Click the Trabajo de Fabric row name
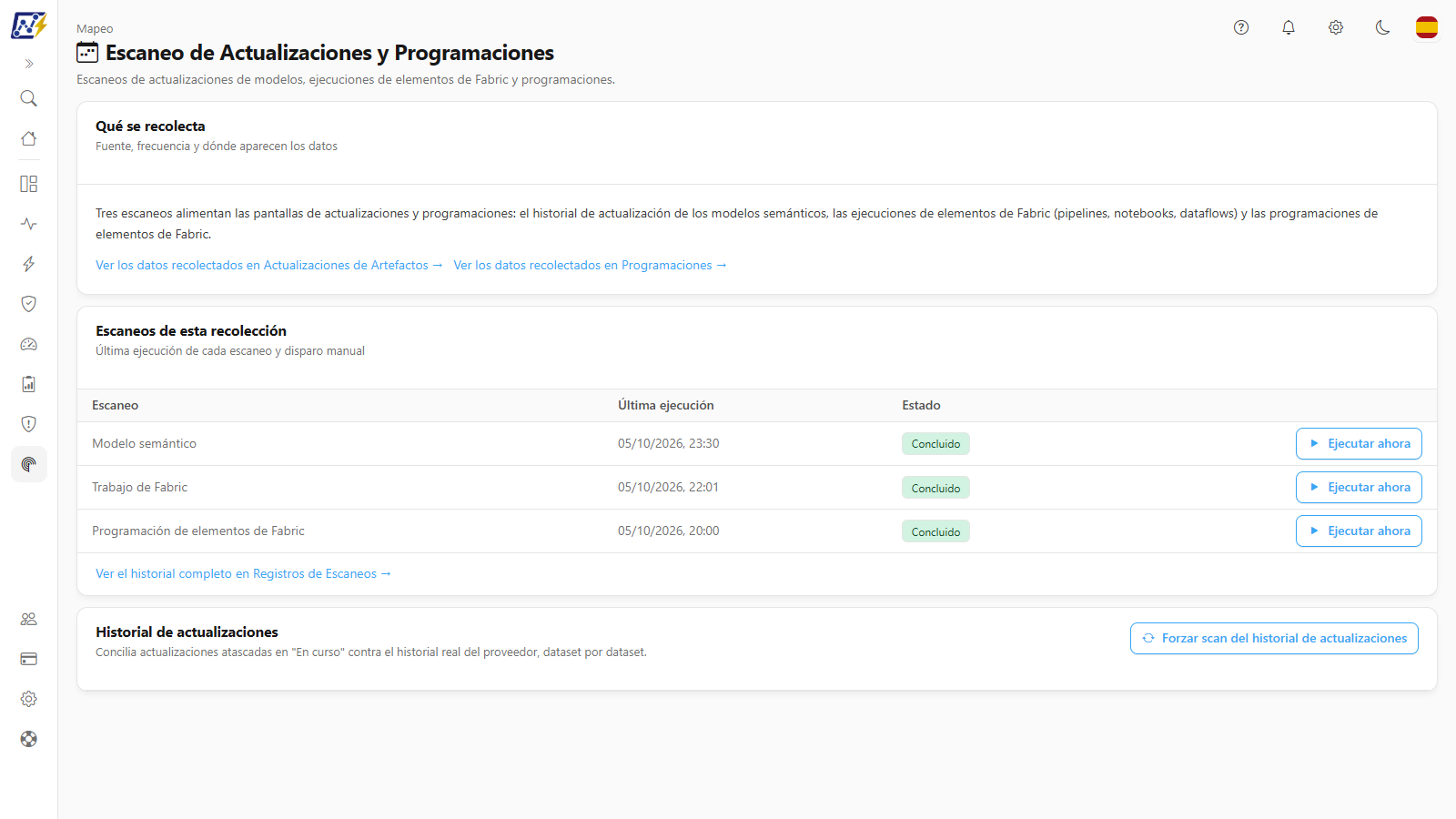Viewport: 1456px width, 819px height. 139,487
